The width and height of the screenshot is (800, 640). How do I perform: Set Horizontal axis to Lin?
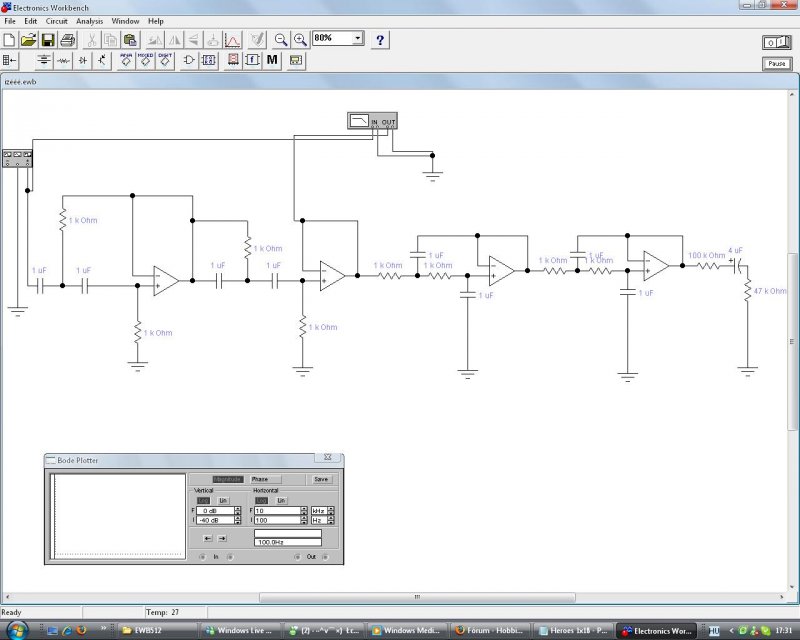click(x=281, y=501)
